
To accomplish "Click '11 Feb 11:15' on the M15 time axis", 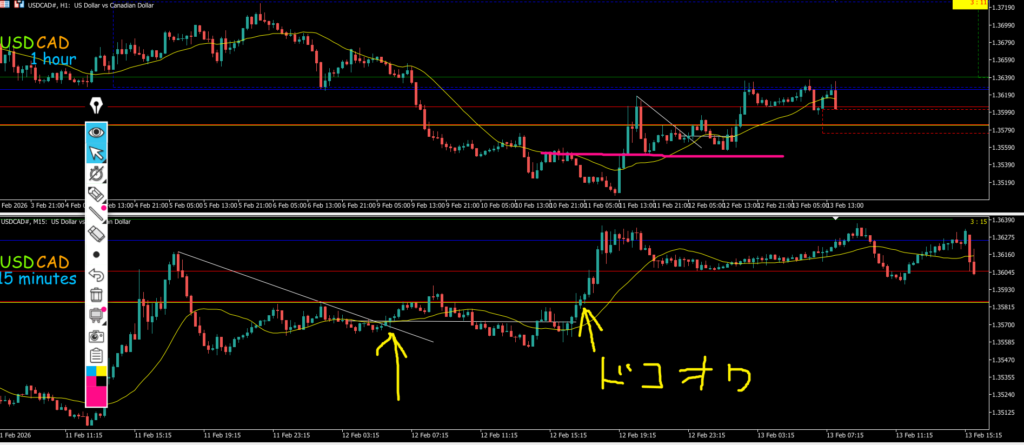I will [x=82, y=433].
